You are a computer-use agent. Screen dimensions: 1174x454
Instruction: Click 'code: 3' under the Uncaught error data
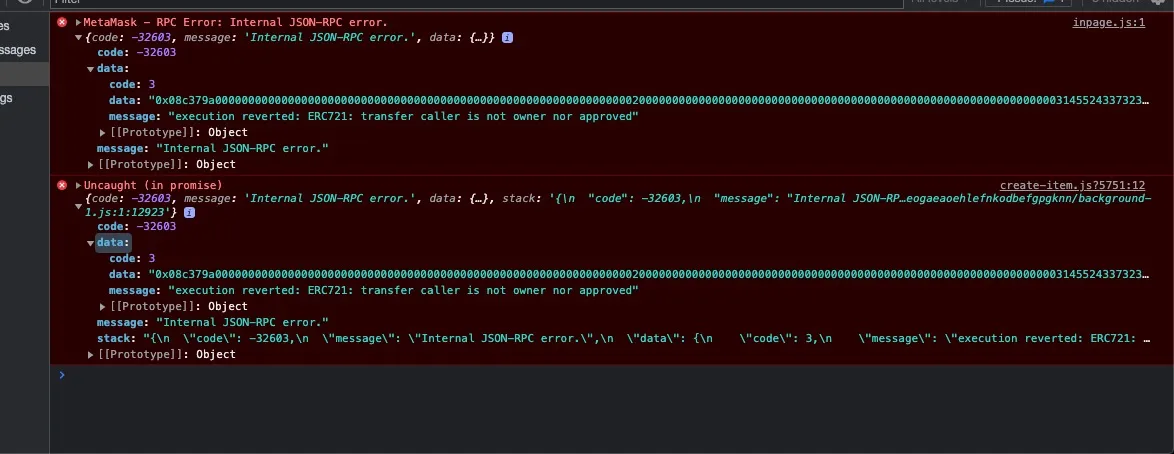132,258
